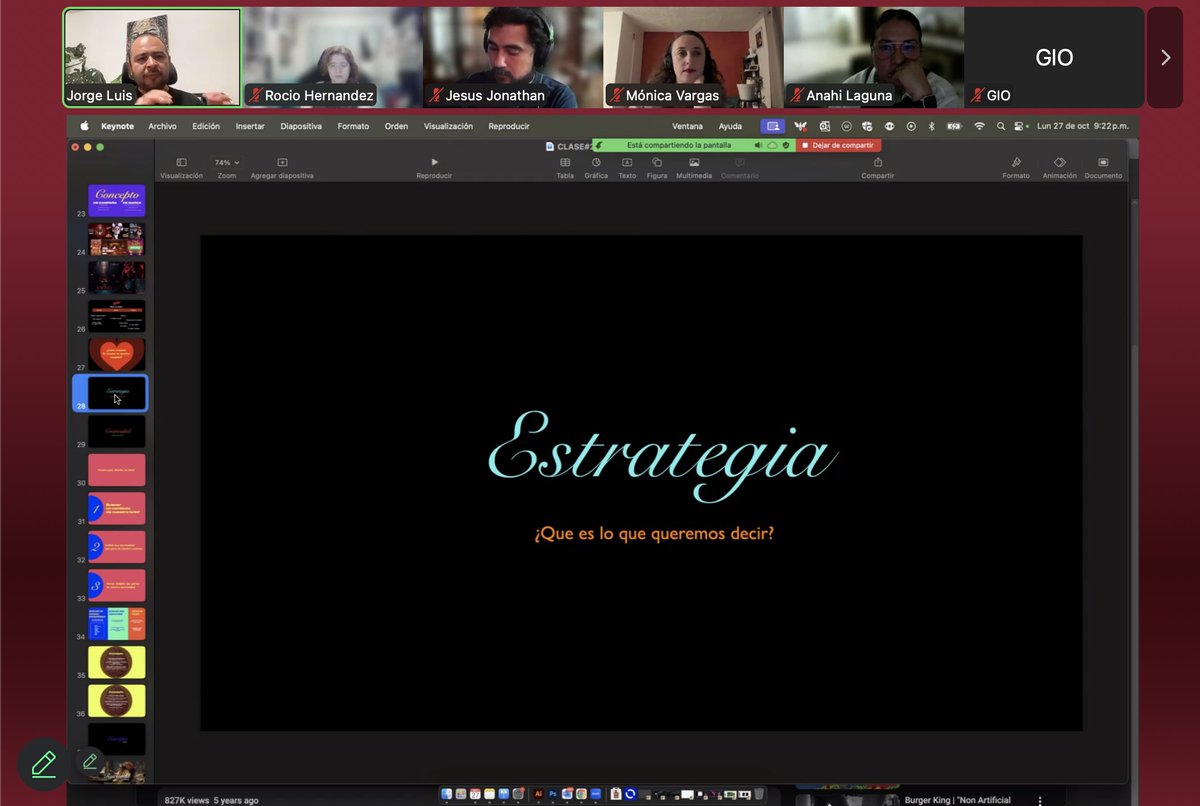Show next participants with right chevron
Viewport: 1200px width, 806px height.
[1165, 58]
